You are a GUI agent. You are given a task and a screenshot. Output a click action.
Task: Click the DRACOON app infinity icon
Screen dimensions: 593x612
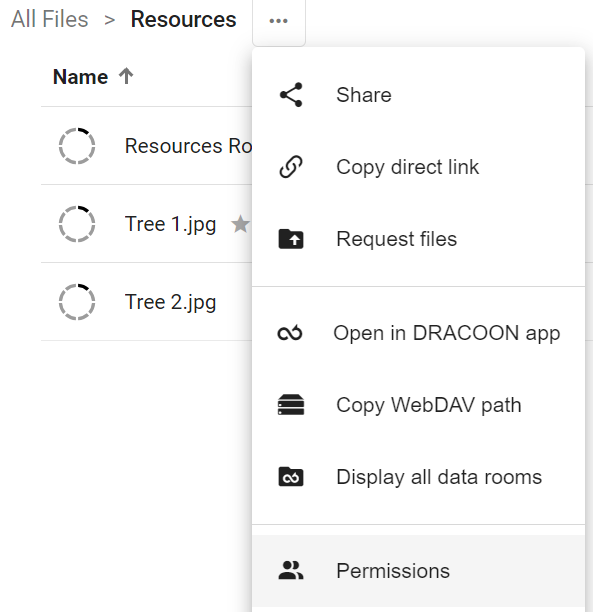click(x=290, y=333)
